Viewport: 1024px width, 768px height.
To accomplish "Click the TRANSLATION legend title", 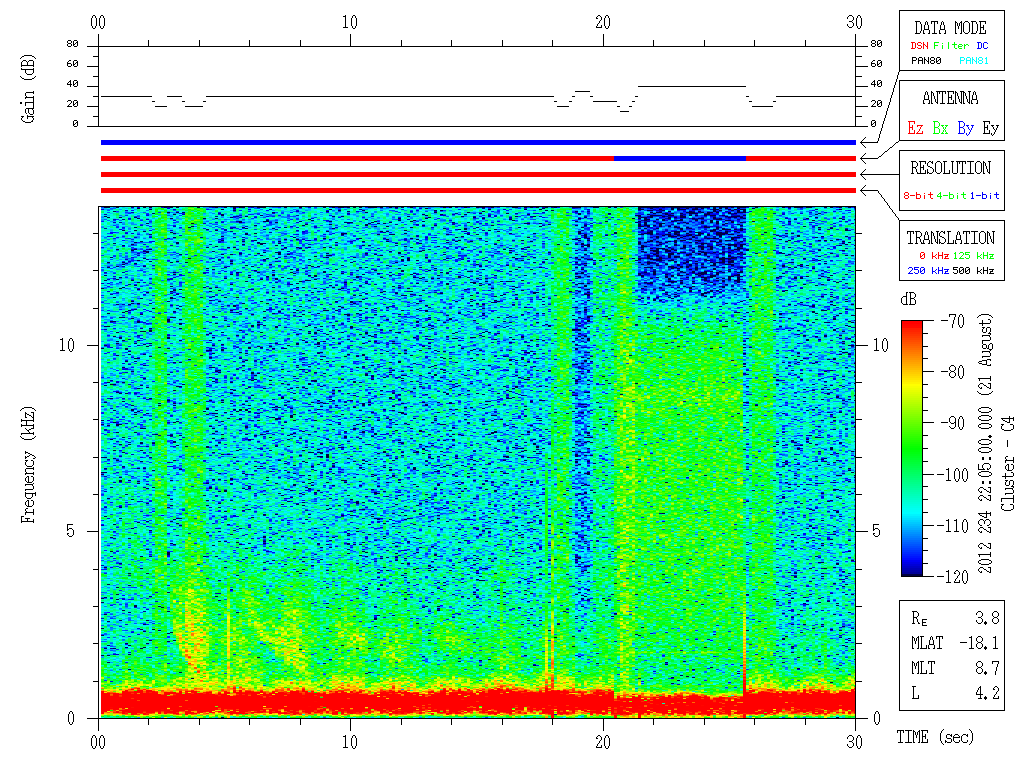I will pyautogui.click(x=951, y=238).
